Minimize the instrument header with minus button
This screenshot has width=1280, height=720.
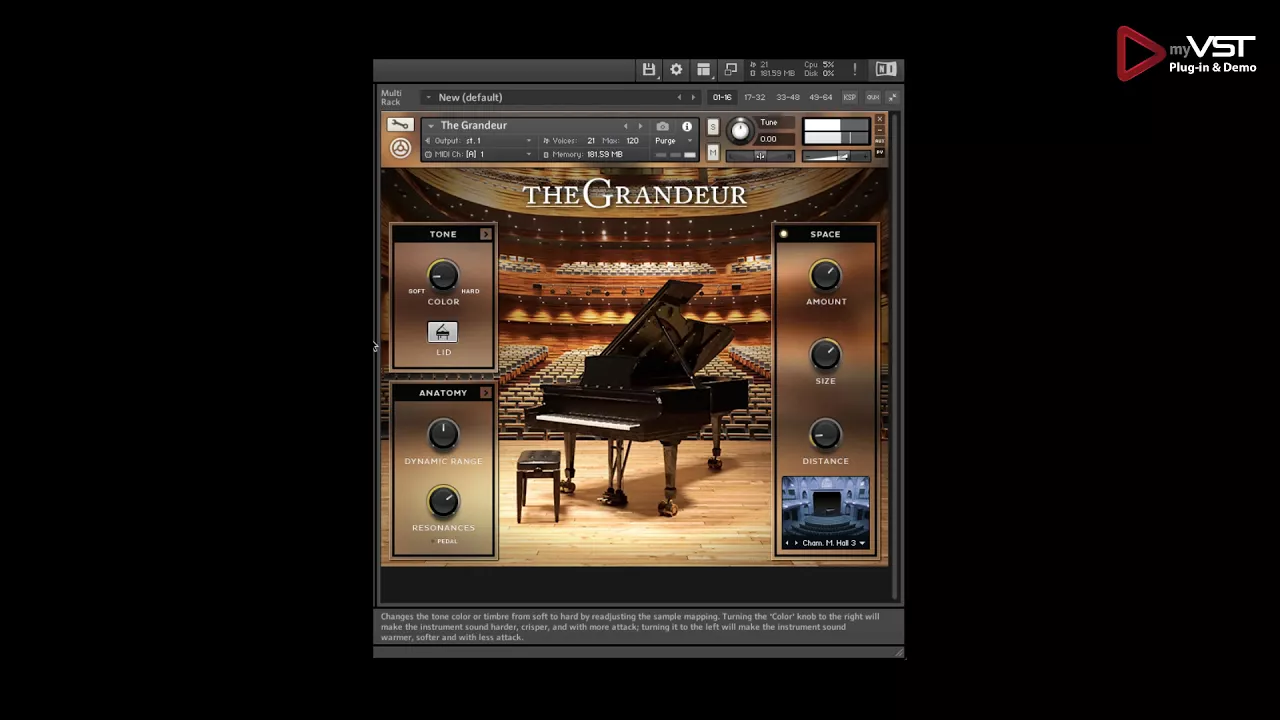(x=880, y=130)
